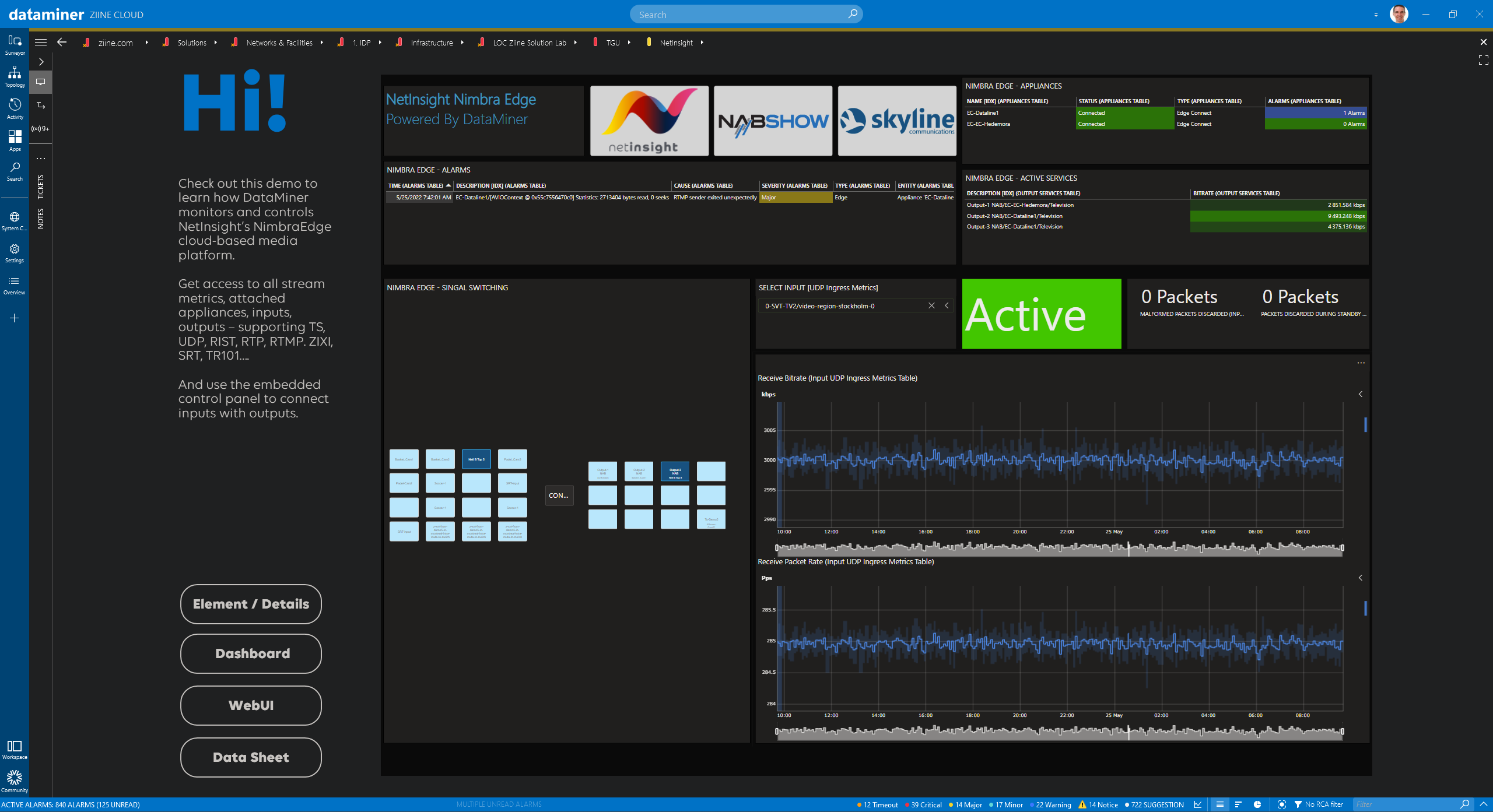Image resolution: width=1493 pixels, height=812 pixels.
Task: Toggle 722 SUGGESTION alarm filter
Action: click(1154, 805)
